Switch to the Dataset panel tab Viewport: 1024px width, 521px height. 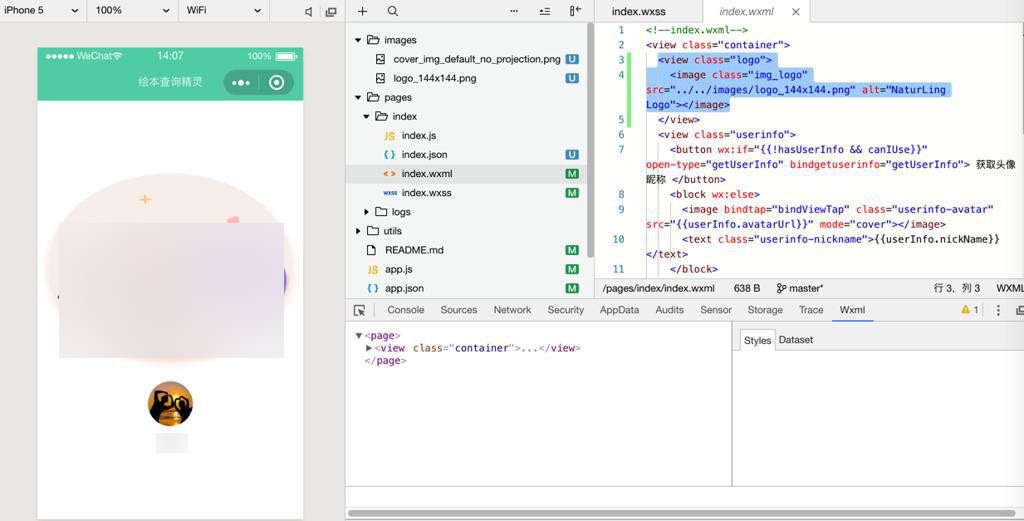(x=795, y=340)
